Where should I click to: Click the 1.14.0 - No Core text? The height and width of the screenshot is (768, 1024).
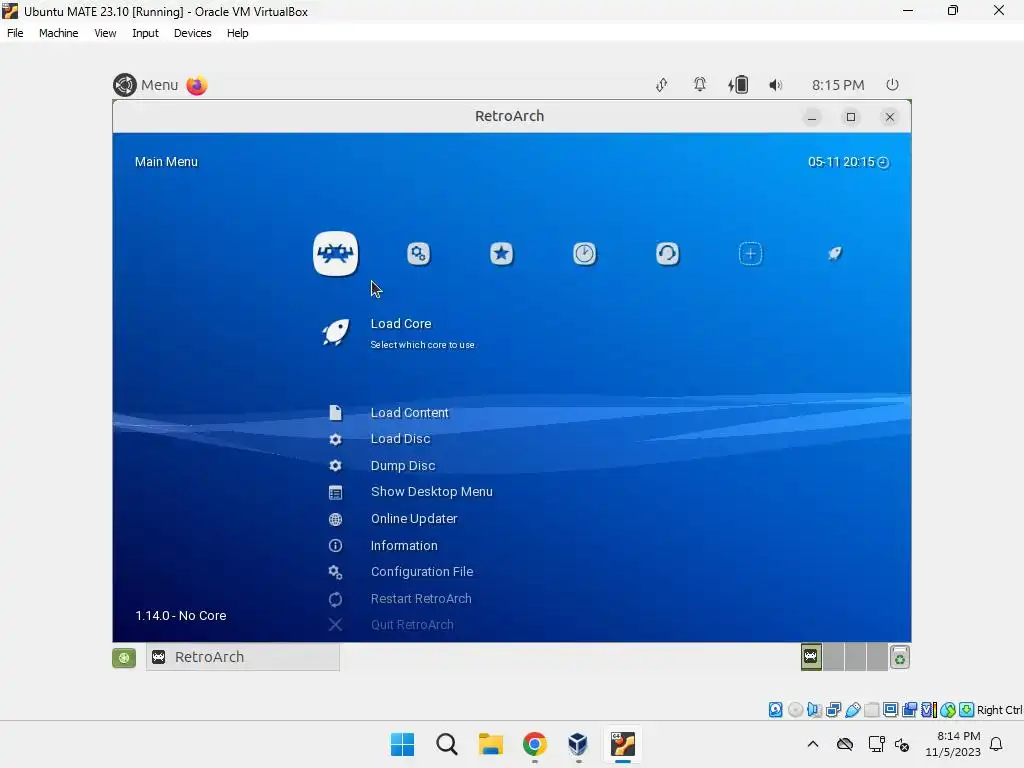(181, 616)
